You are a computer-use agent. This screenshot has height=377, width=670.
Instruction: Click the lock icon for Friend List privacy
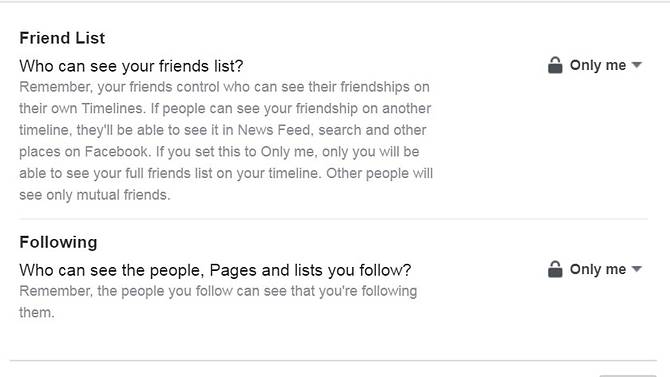click(x=555, y=65)
